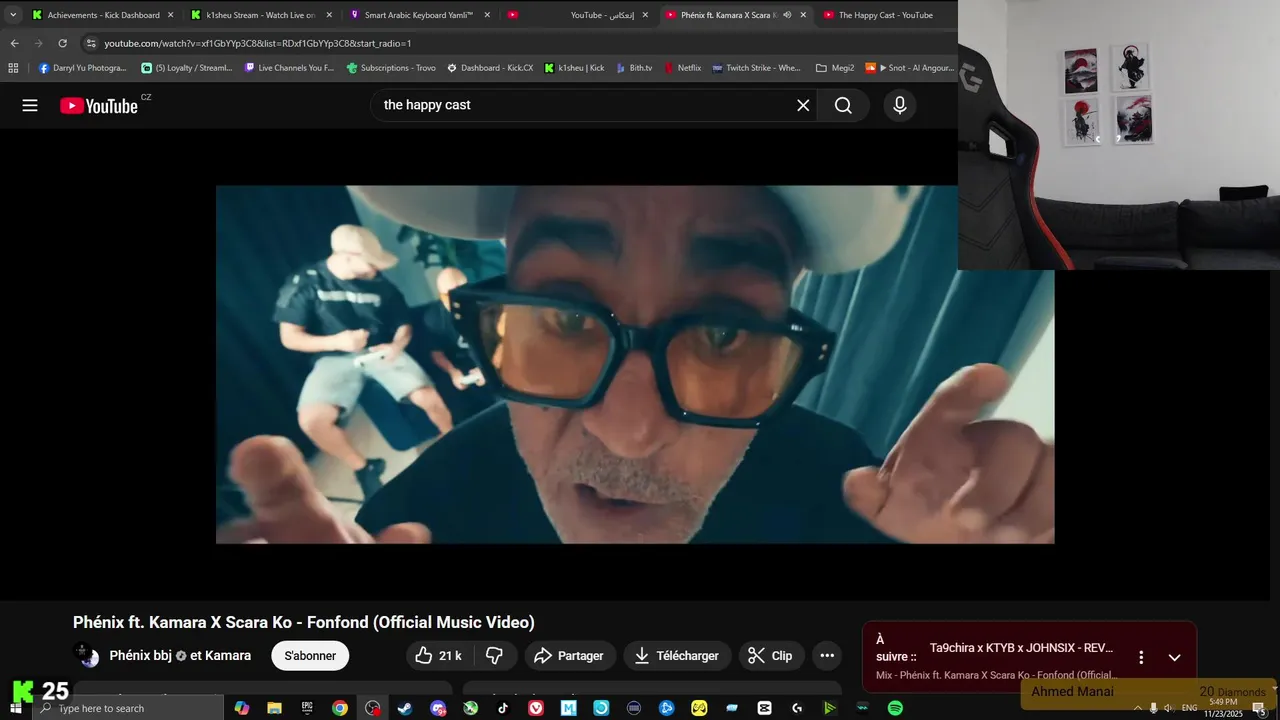Open Spotify from the taskbar
The width and height of the screenshot is (1280, 720).
(x=895, y=708)
